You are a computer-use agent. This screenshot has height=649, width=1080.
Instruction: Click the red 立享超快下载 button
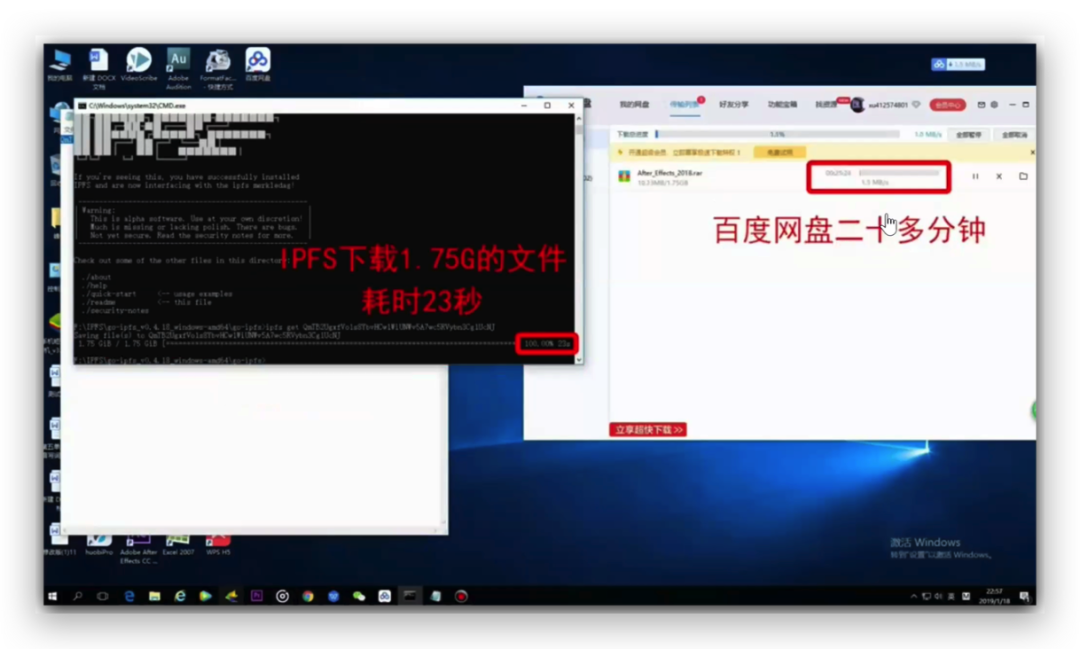click(x=647, y=429)
